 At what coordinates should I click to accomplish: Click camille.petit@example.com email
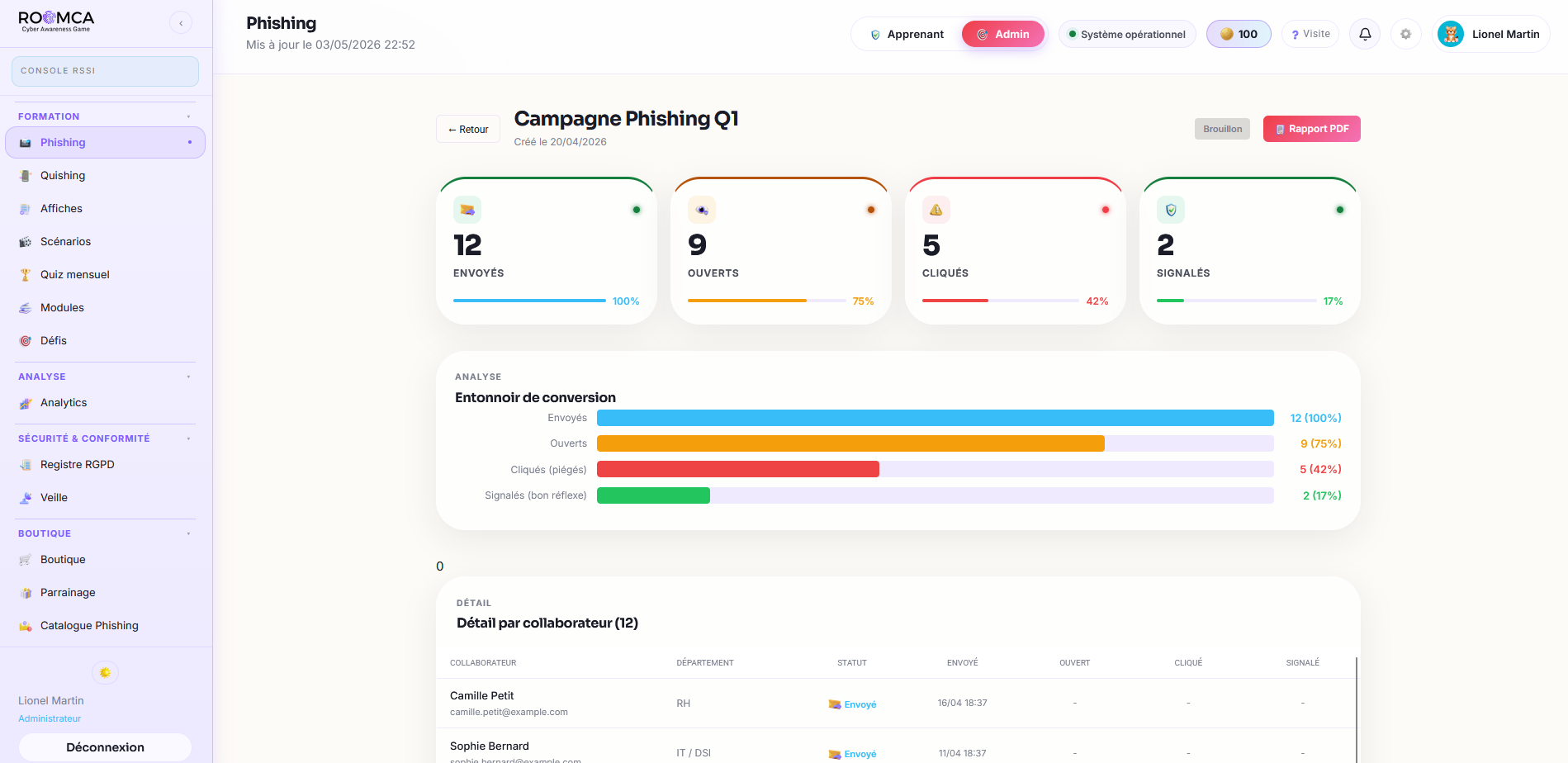pyautogui.click(x=509, y=712)
